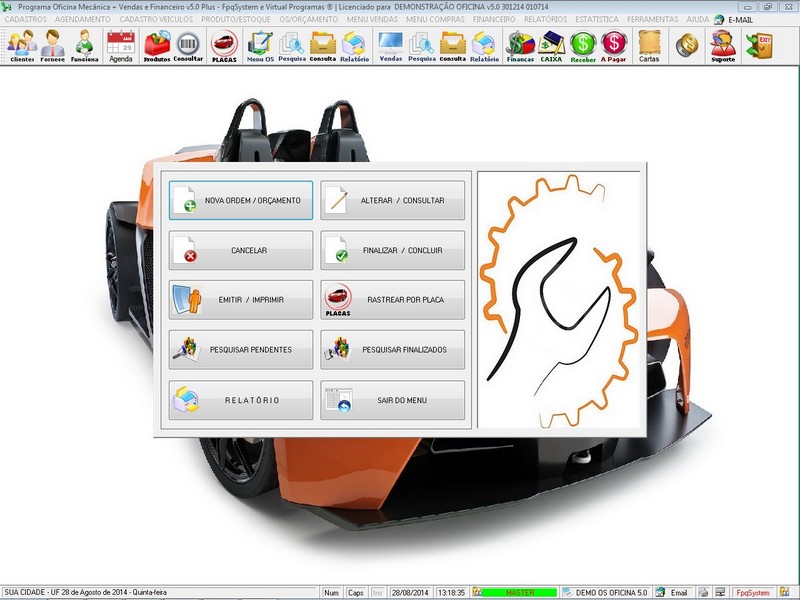Open the FINANCEIRO menu
The width and height of the screenshot is (800, 600).
pyautogui.click(x=494, y=19)
